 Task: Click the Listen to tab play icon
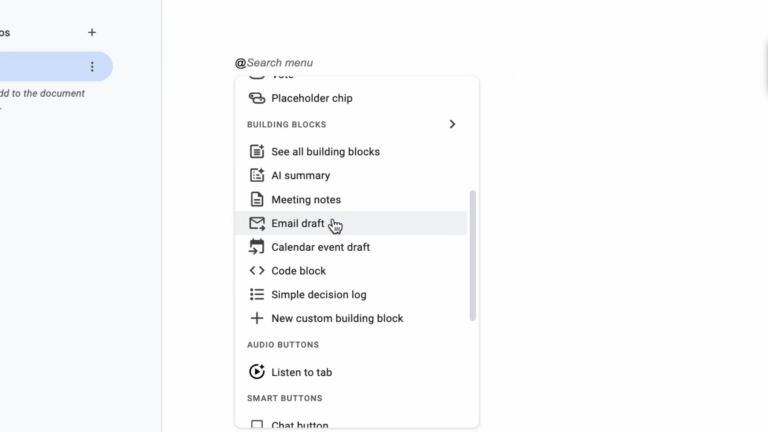click(x=257, y=372)
